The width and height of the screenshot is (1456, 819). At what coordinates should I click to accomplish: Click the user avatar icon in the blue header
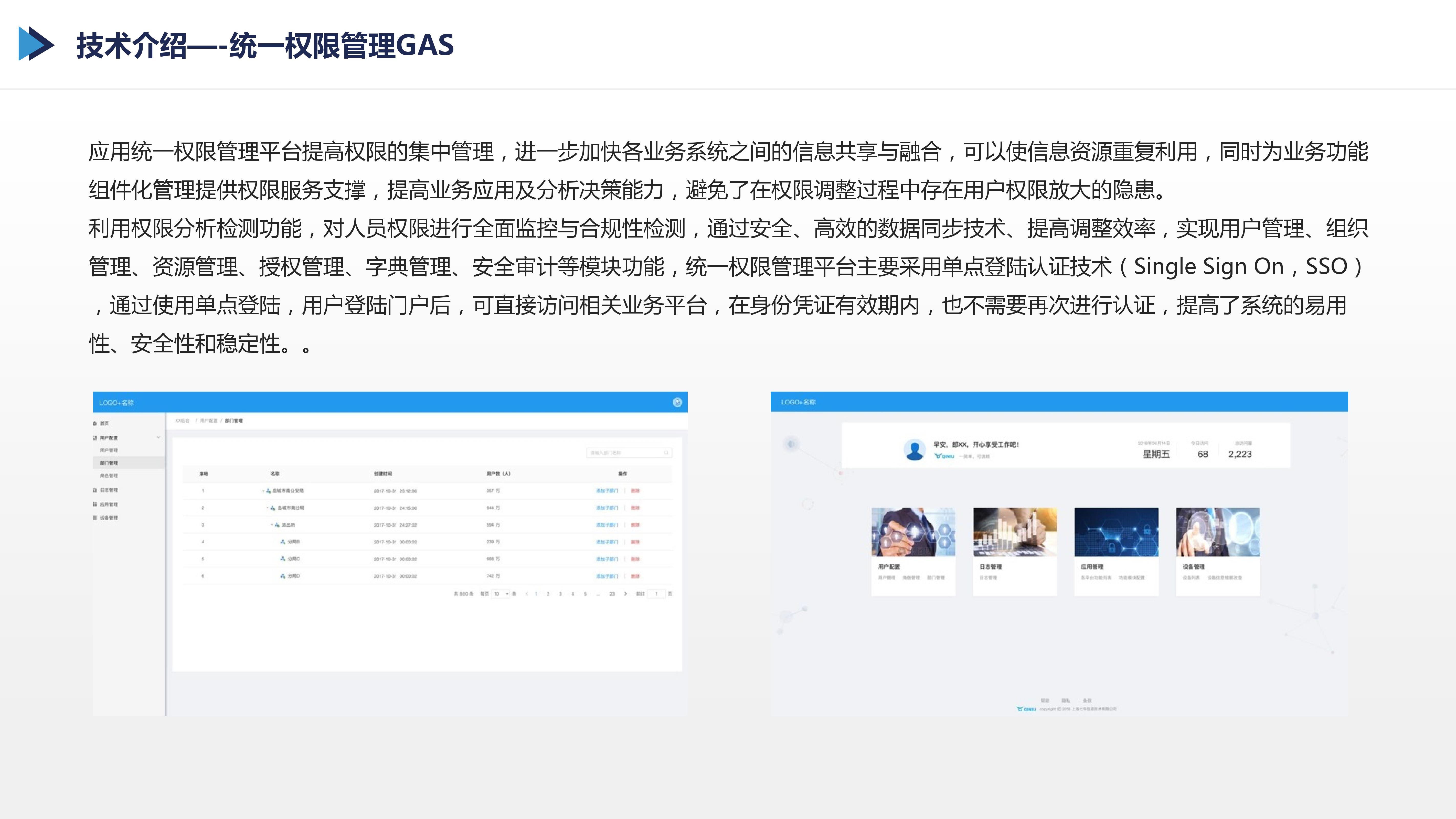tap(677, 402)
